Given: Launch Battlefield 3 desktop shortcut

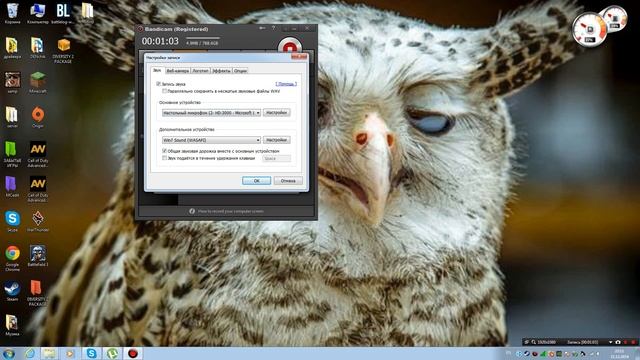Looking at the screenshot, I should point(38,256).
